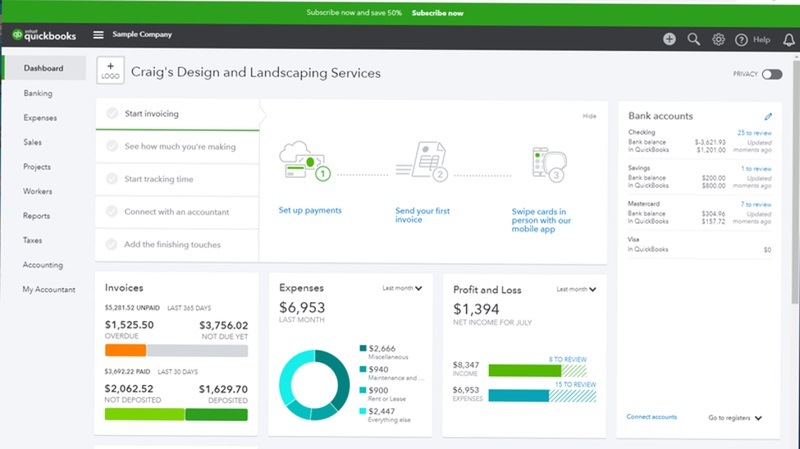
Task: Expand the Go to registers dropdown
Action: [736, 417]
